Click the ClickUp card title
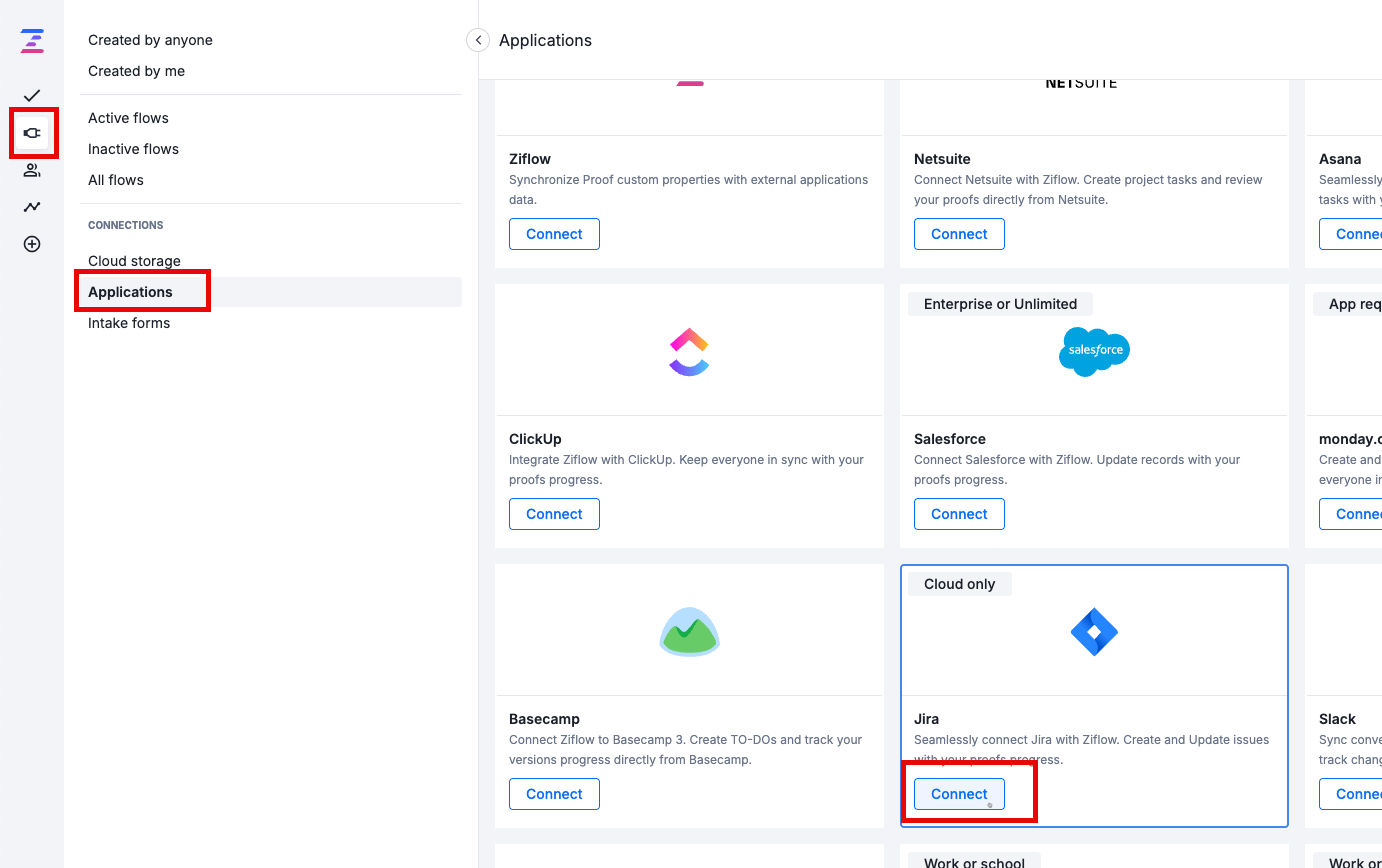The image size is (1382, 868). click(535, 439)
